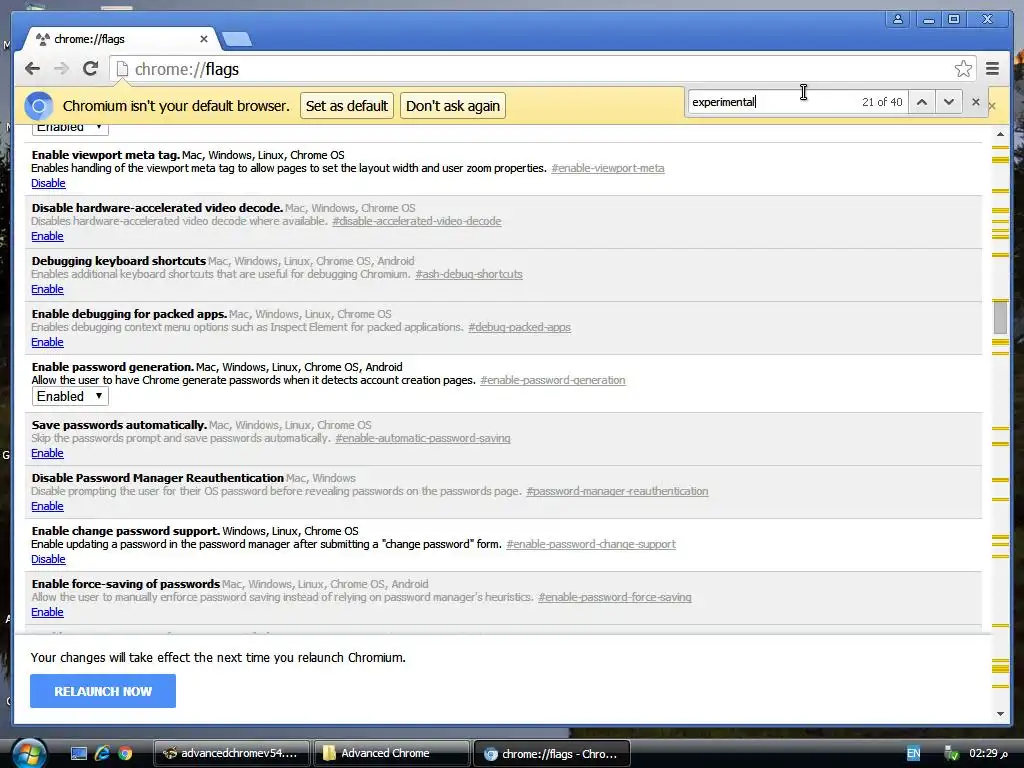Close the find bar

tap(976, 102)
